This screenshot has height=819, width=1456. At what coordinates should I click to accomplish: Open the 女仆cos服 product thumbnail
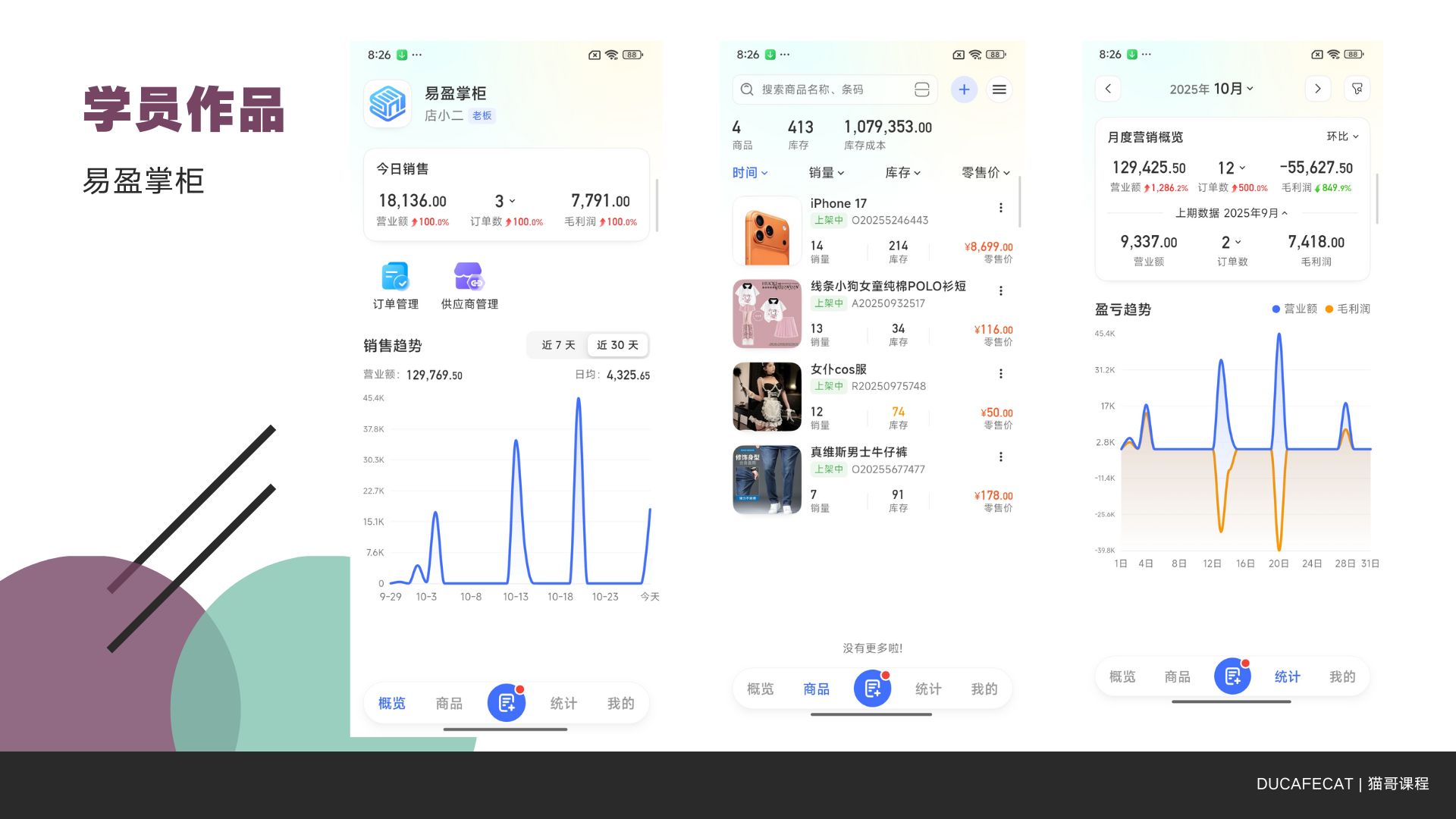[767, 397]
